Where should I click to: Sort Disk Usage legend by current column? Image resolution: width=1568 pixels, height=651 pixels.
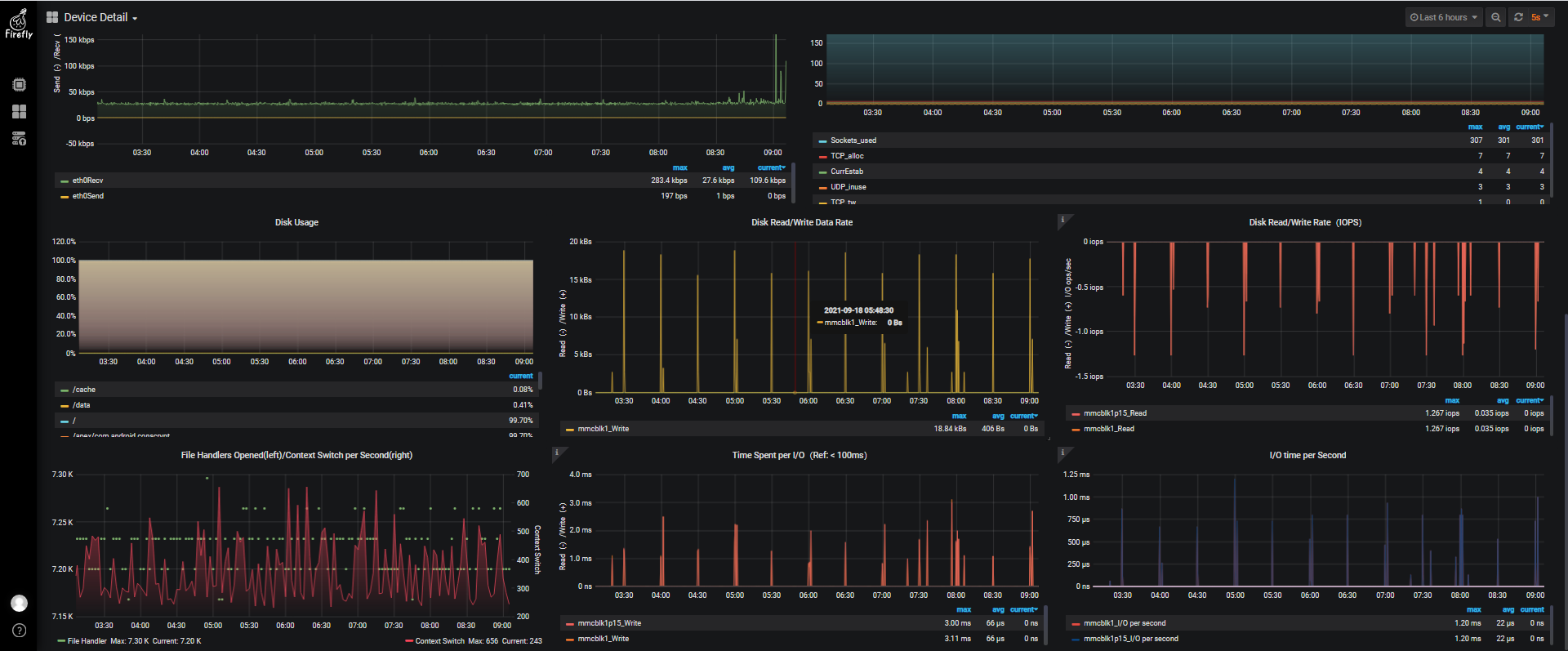click(x=521, y=377)
